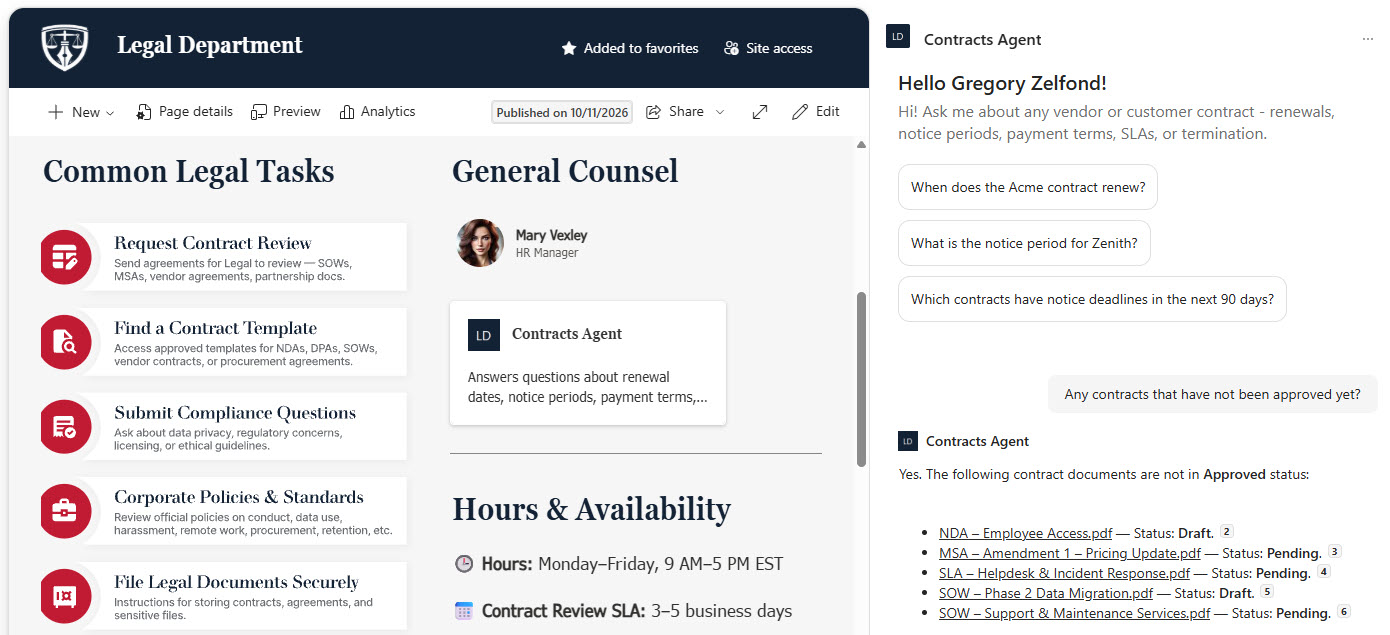Expand the Share dropdown chevron
1390x635 pixels.
pos(719,112)
